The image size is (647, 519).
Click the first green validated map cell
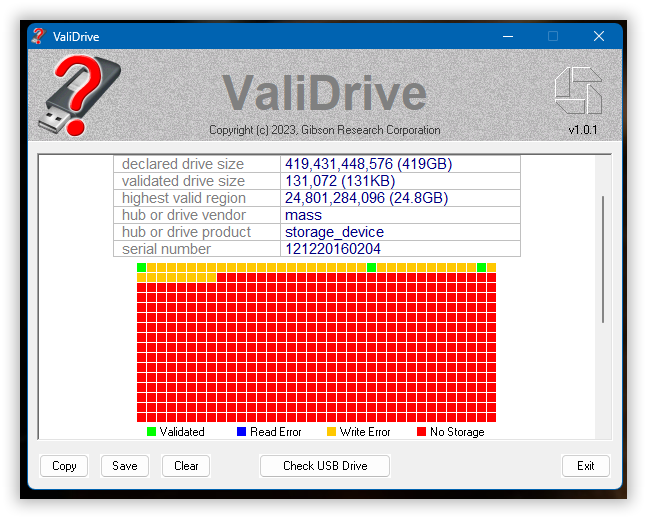tap(142, 267)
